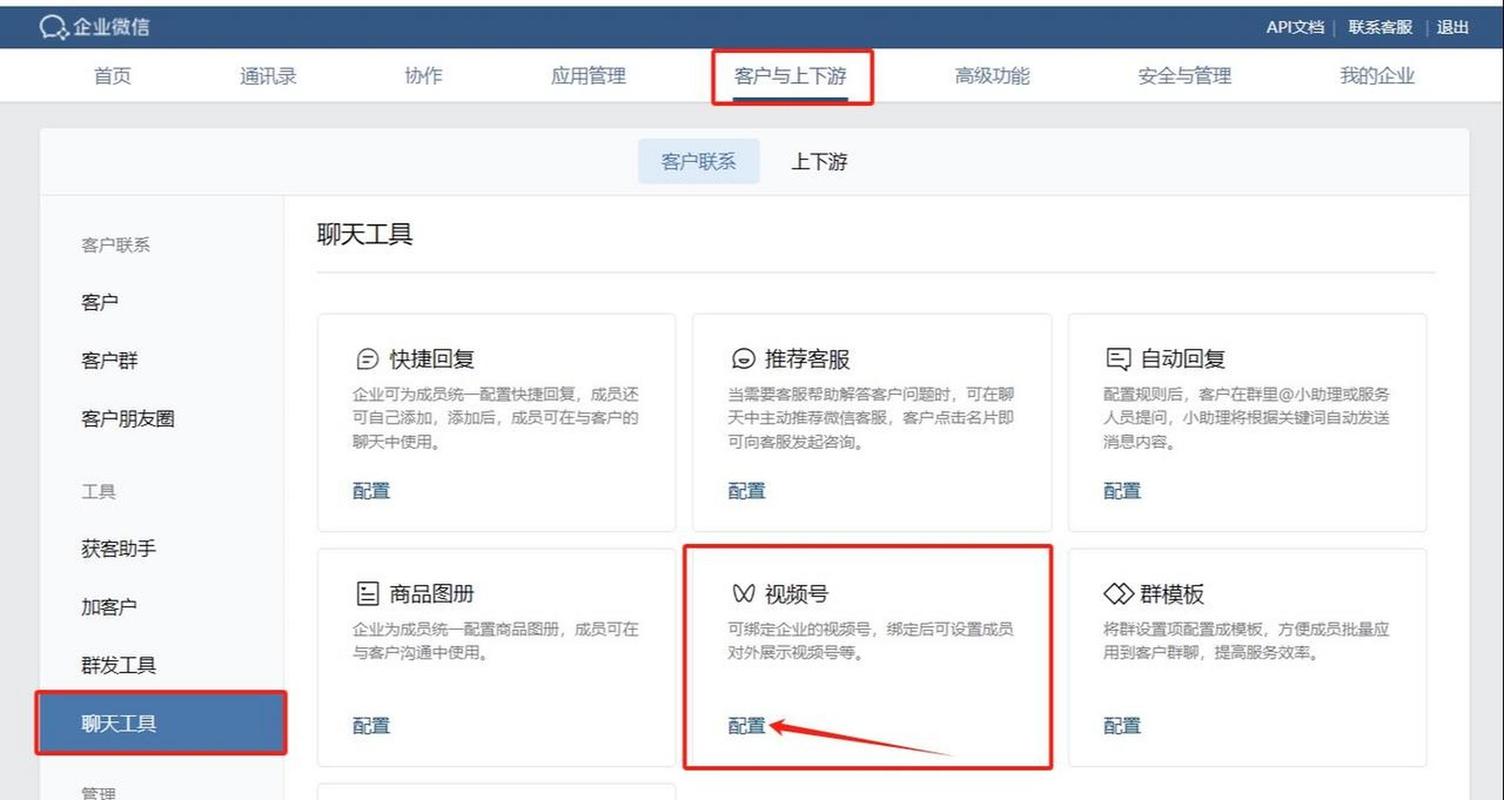Click the 工具 sidebar section label

pyautogui.click(x=98, y=491)
